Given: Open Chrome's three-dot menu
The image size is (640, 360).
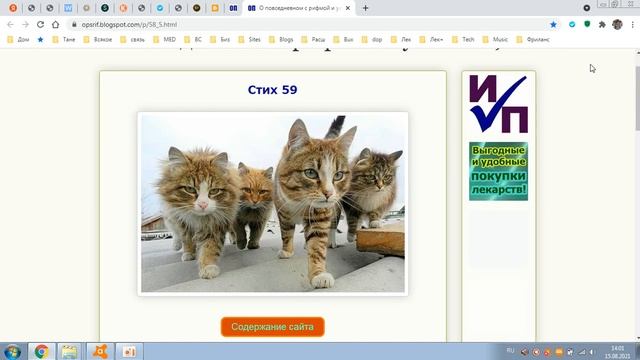Looking at the screenshot, I should tap(632, 24).
